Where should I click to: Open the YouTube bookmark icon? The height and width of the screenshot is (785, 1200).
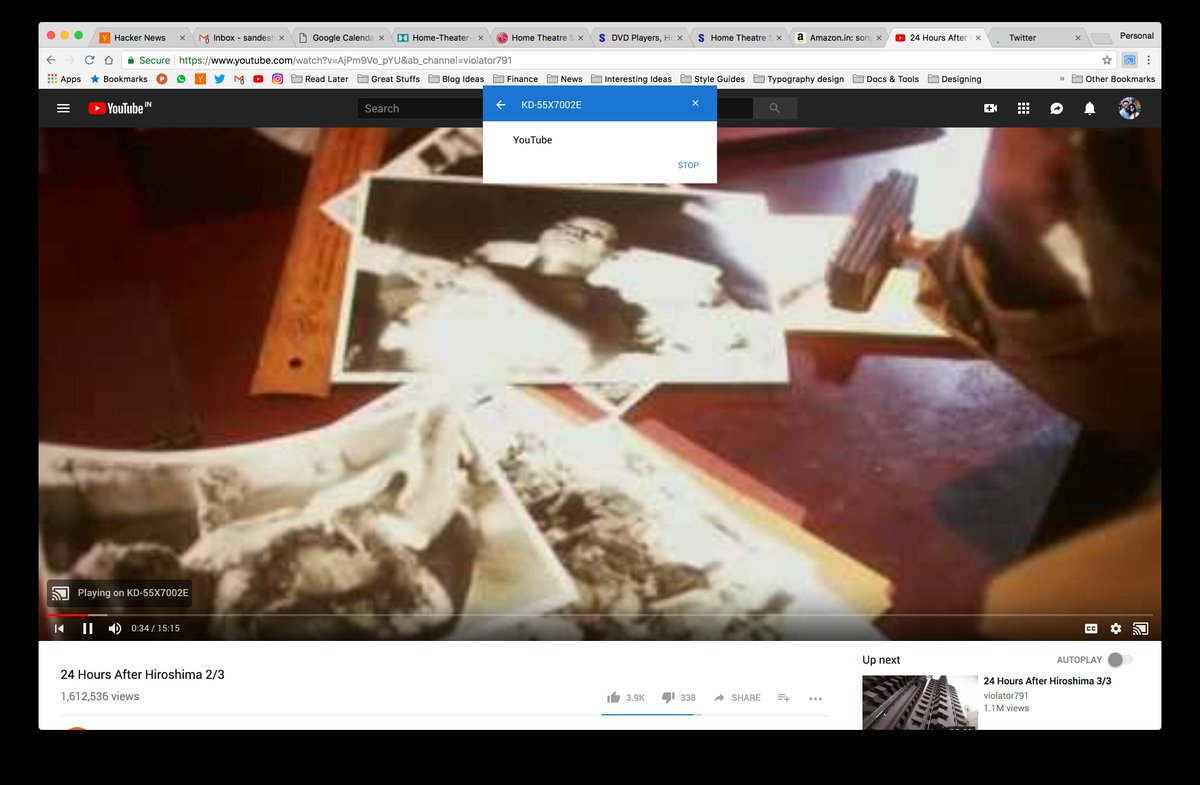click(258, 79)
